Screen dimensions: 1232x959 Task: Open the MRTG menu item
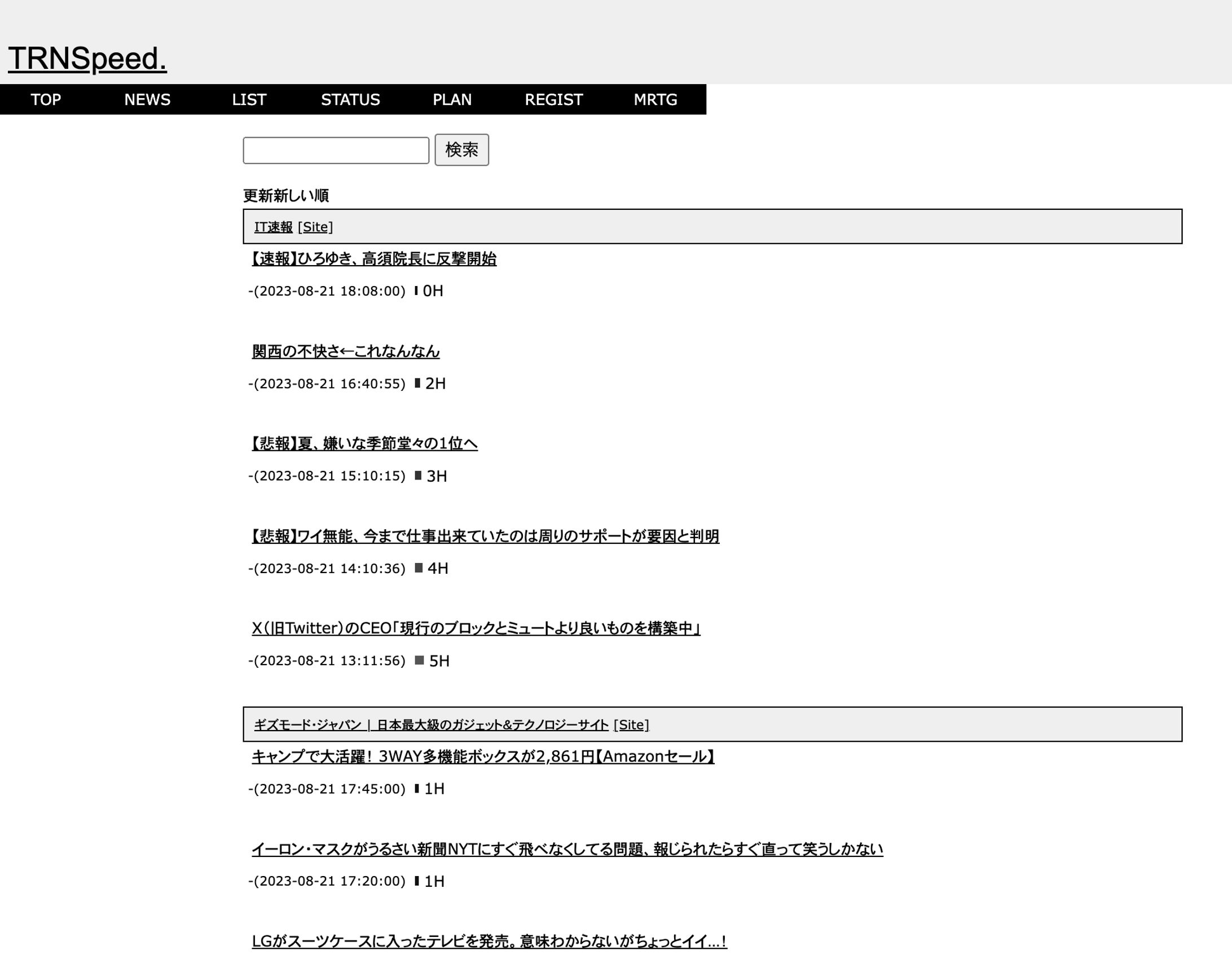click(x=655, y=99)
